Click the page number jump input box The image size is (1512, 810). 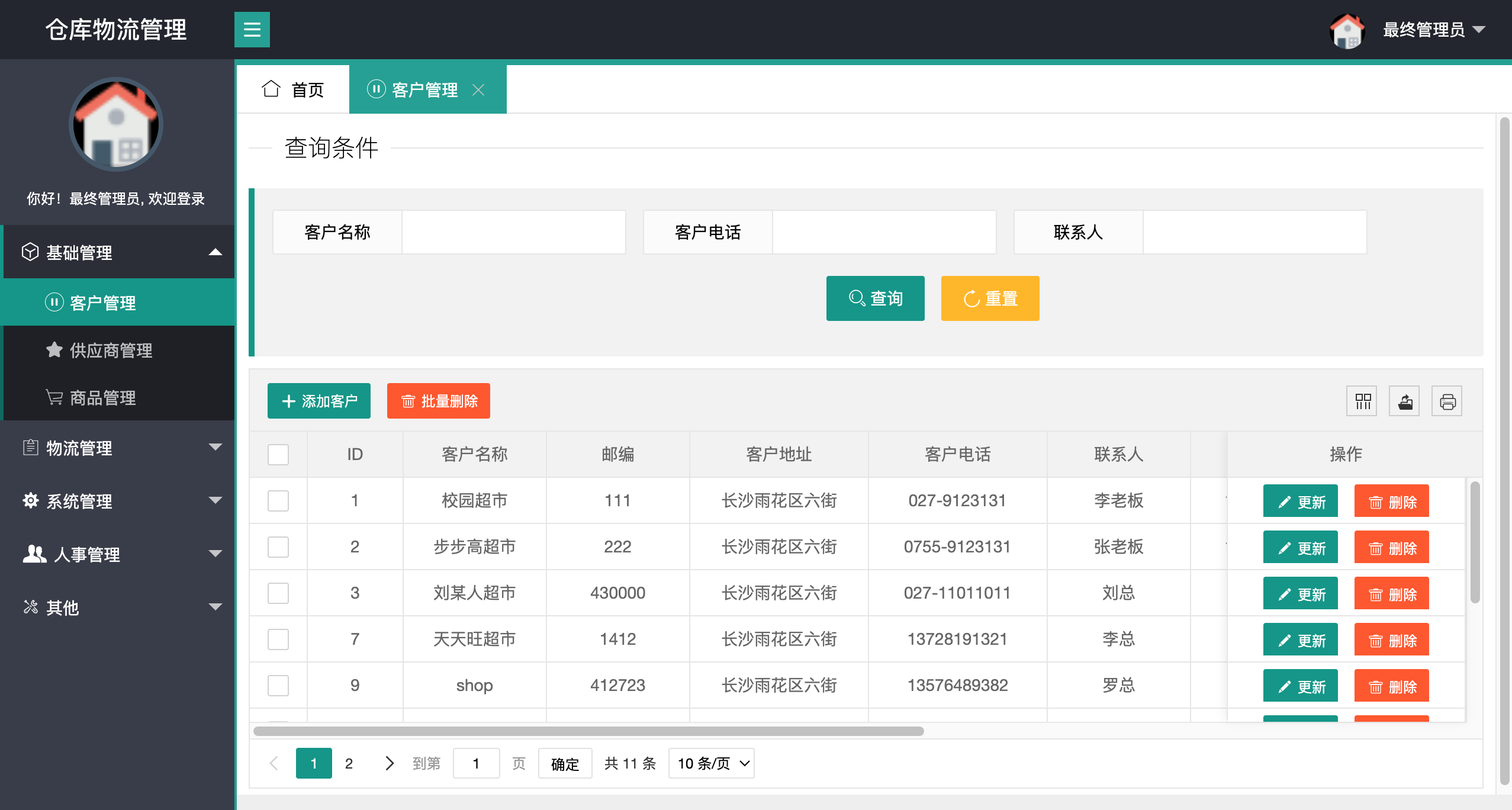pyautogui.click(x=476, y=763)
